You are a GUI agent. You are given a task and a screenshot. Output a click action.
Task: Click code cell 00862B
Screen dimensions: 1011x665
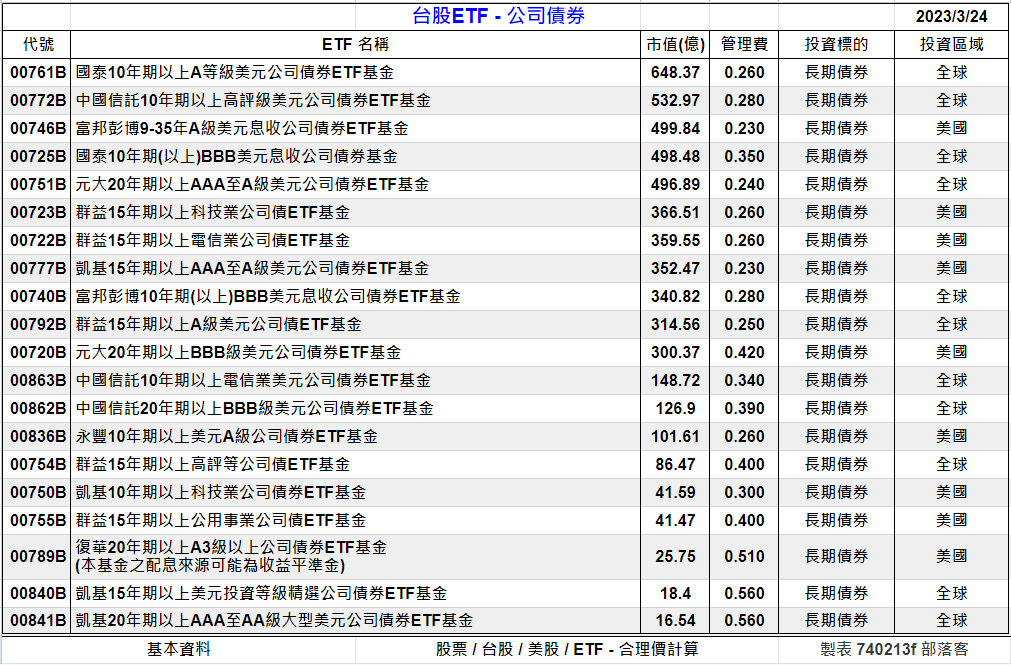tap(38, 408)
